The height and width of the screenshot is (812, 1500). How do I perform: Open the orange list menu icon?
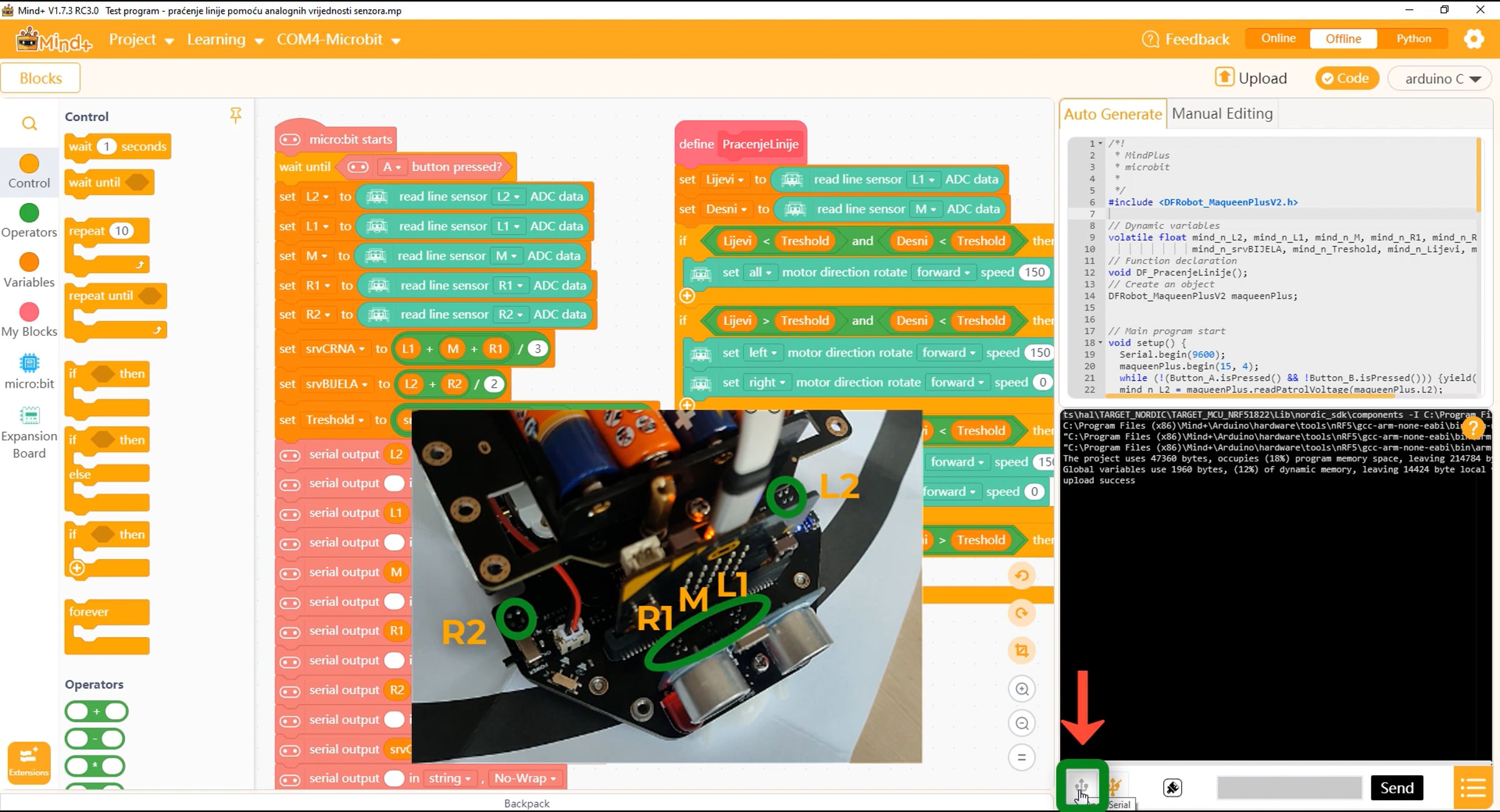pyautogui.click(x=1473, y=788)
